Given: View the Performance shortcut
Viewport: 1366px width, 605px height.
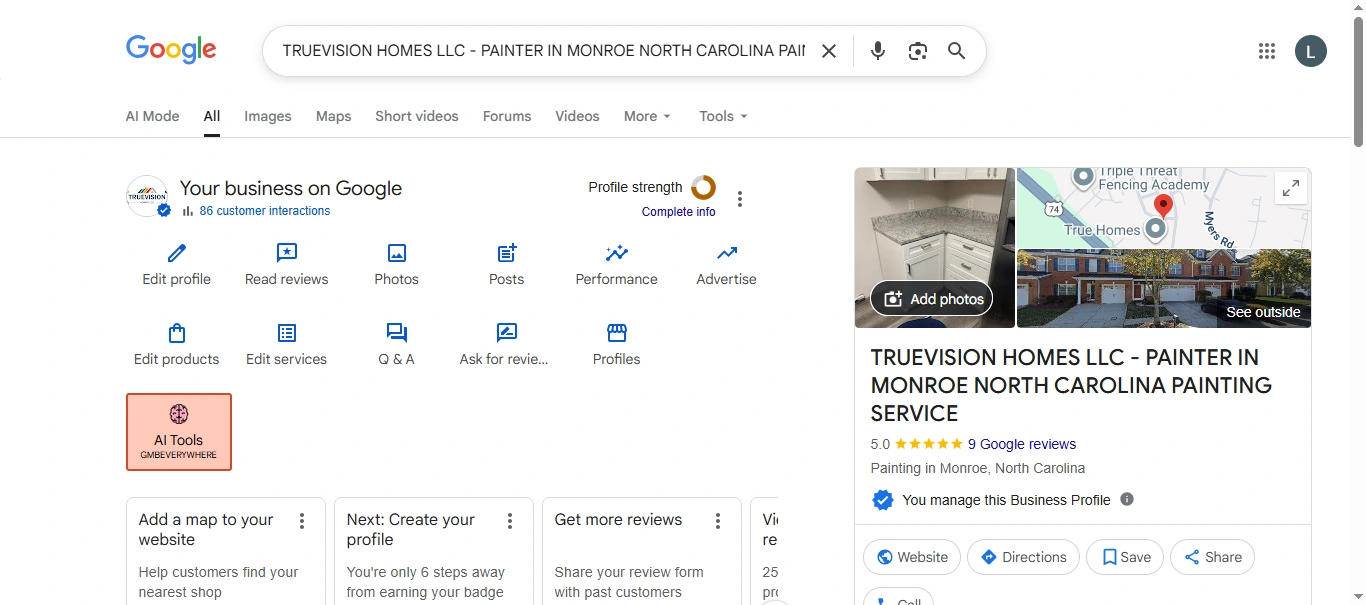Looking at the screenshot, I should [617, 265].
